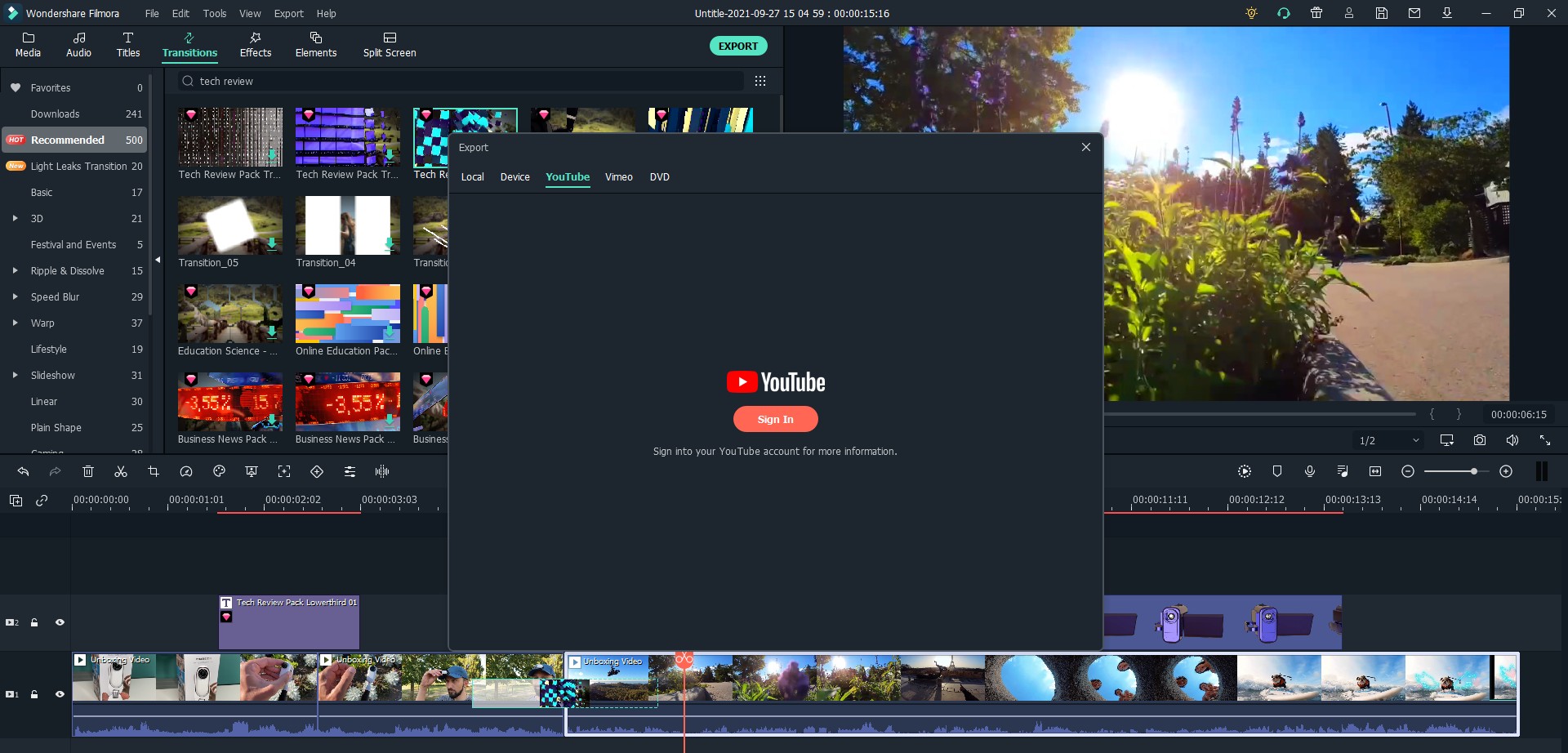Expand the Speed Blur category
Image resolution: width=1568 pixels, height=753 pixels.
coord(15,296)
